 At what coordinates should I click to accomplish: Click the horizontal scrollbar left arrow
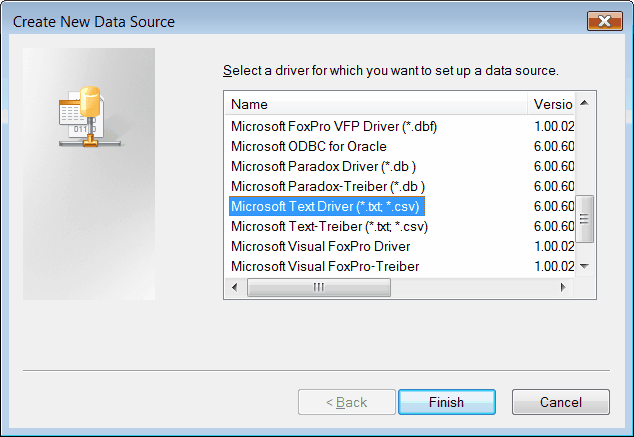click(235, 287)
